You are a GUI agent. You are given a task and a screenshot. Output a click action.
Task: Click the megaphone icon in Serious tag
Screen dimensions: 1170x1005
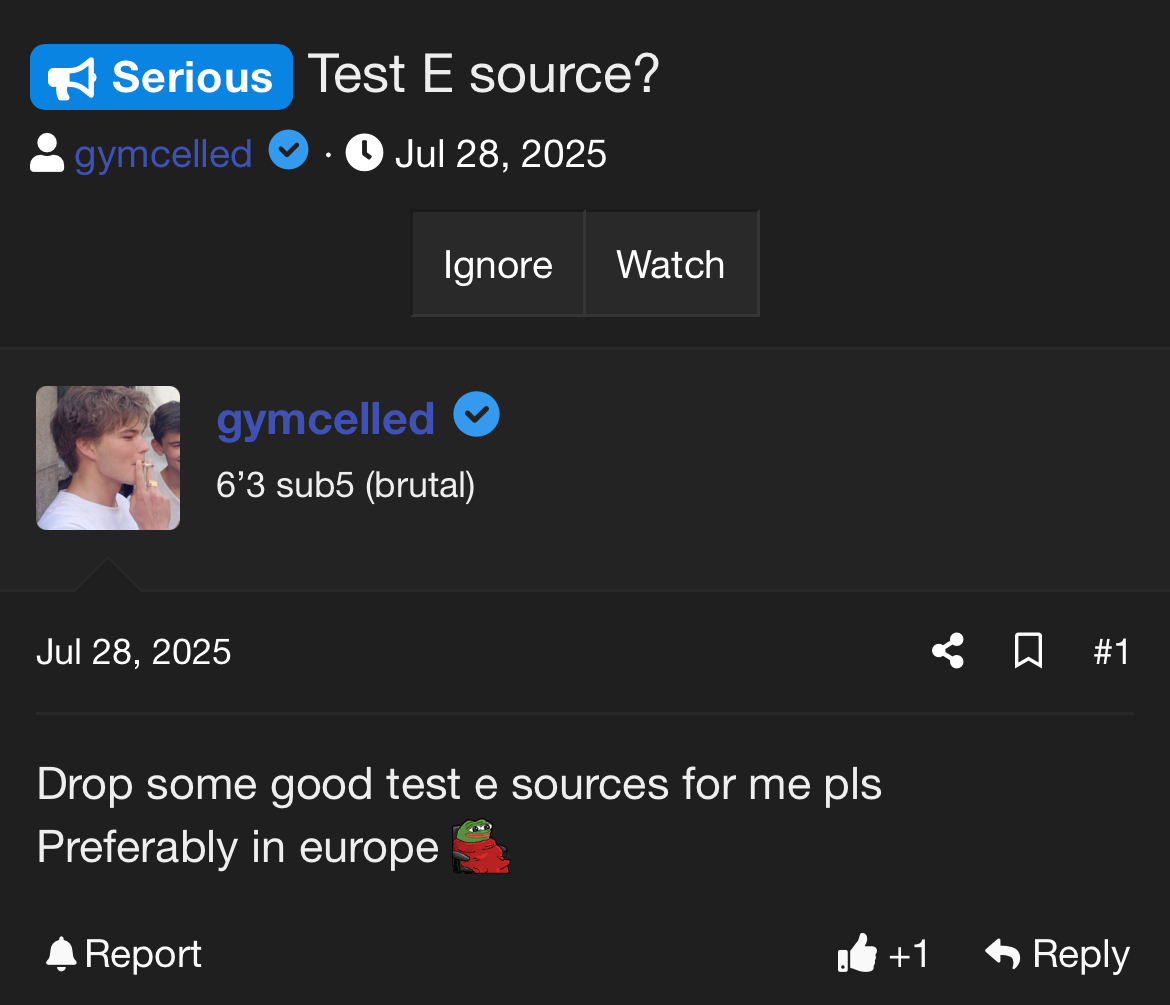pyautogui.click(x=72, y=78)
